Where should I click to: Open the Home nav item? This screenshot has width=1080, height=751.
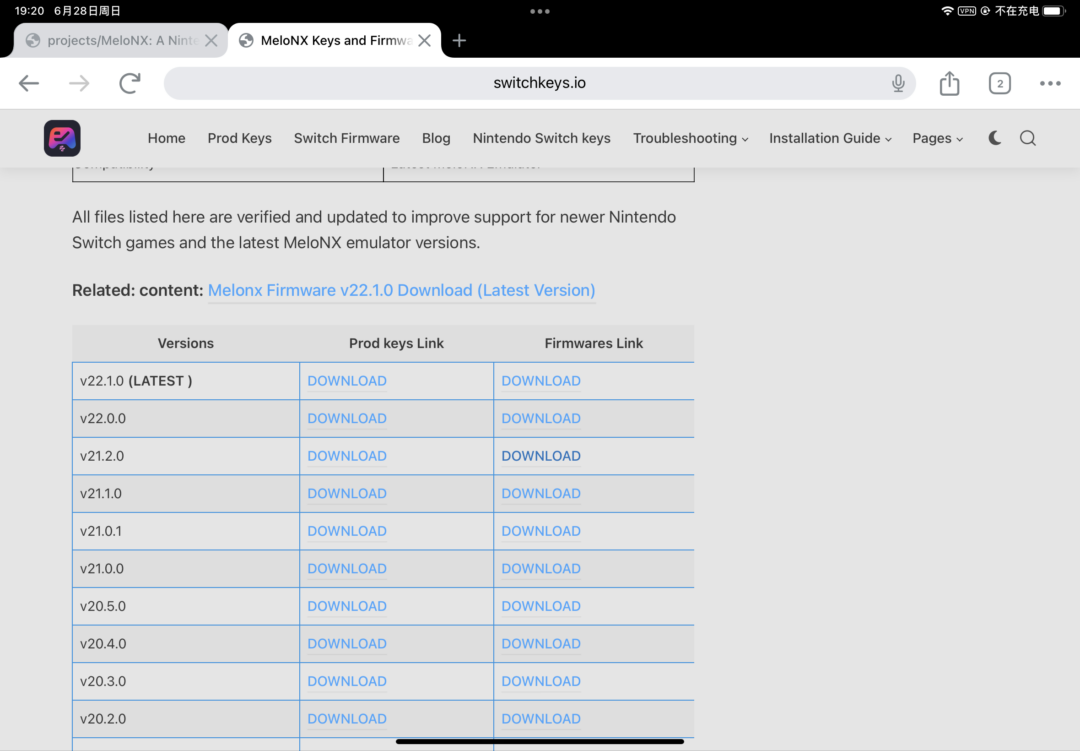(x=166, y=138)
